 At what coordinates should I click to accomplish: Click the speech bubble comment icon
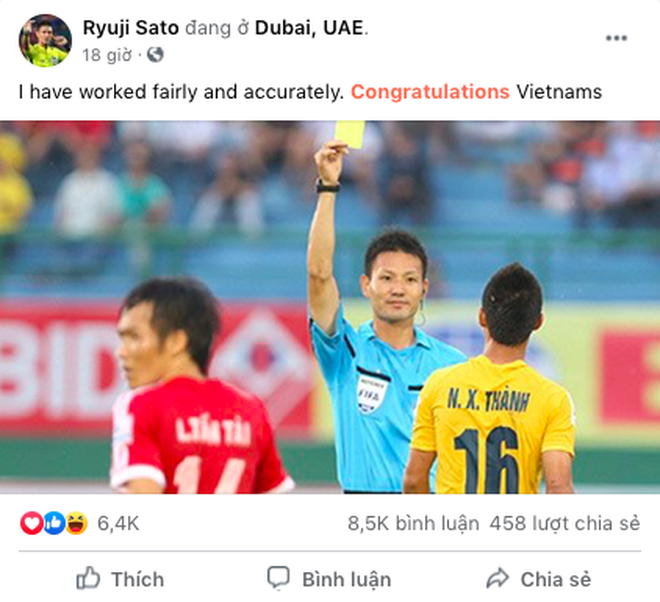278,578
